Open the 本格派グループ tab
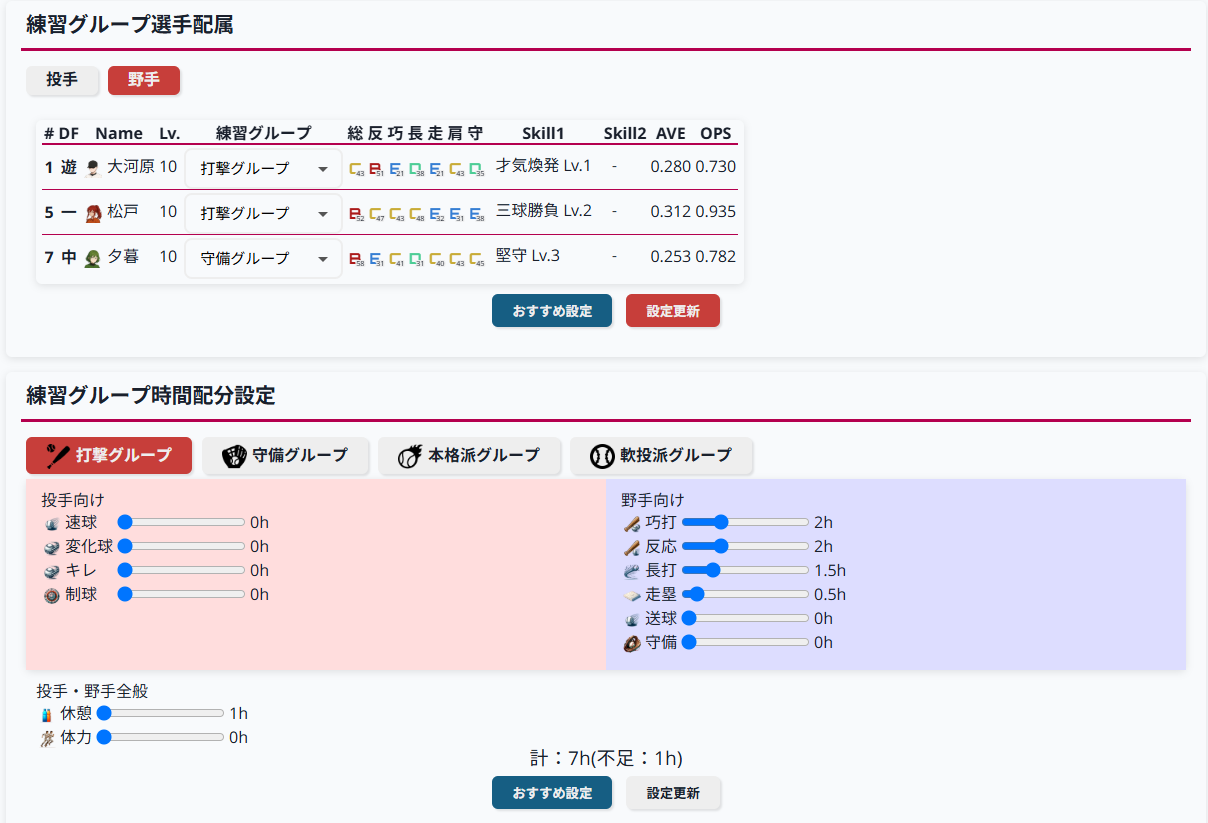 click(468, 456)
